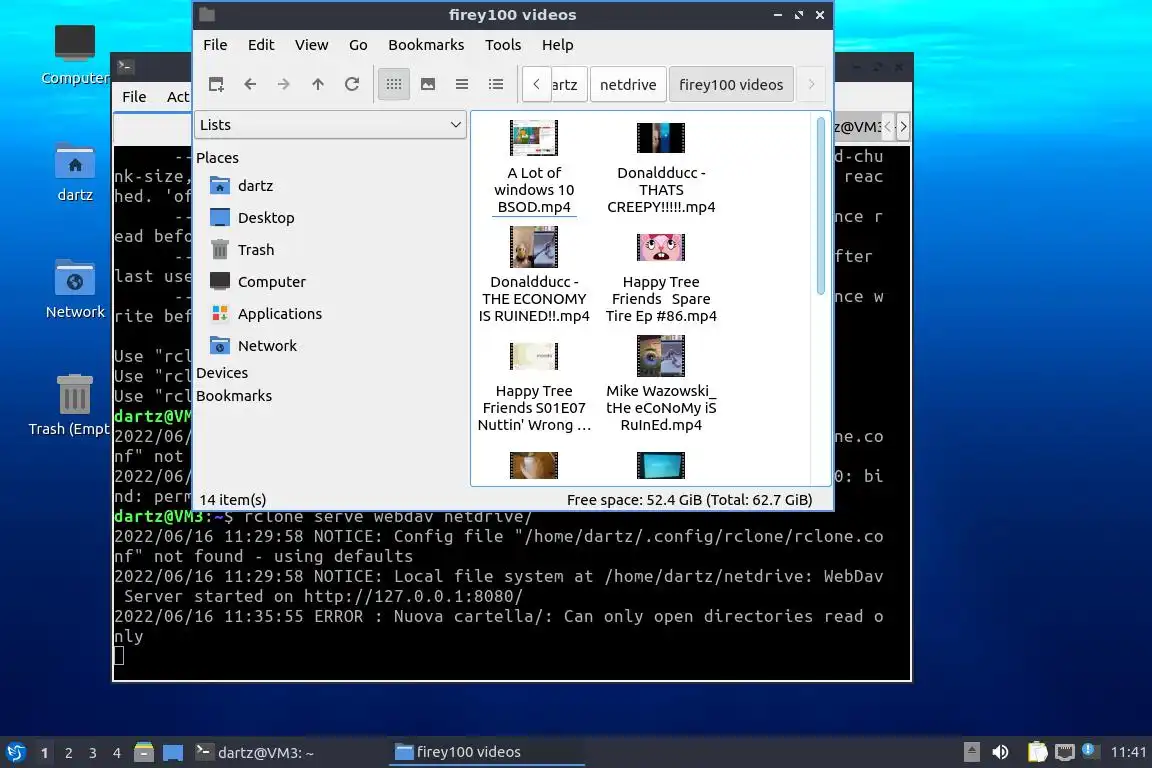Image resolution: width=1152 pixels, height=768 pixels.
Task: Click the notification tray icon with alert
Action: click(1090, 751)
